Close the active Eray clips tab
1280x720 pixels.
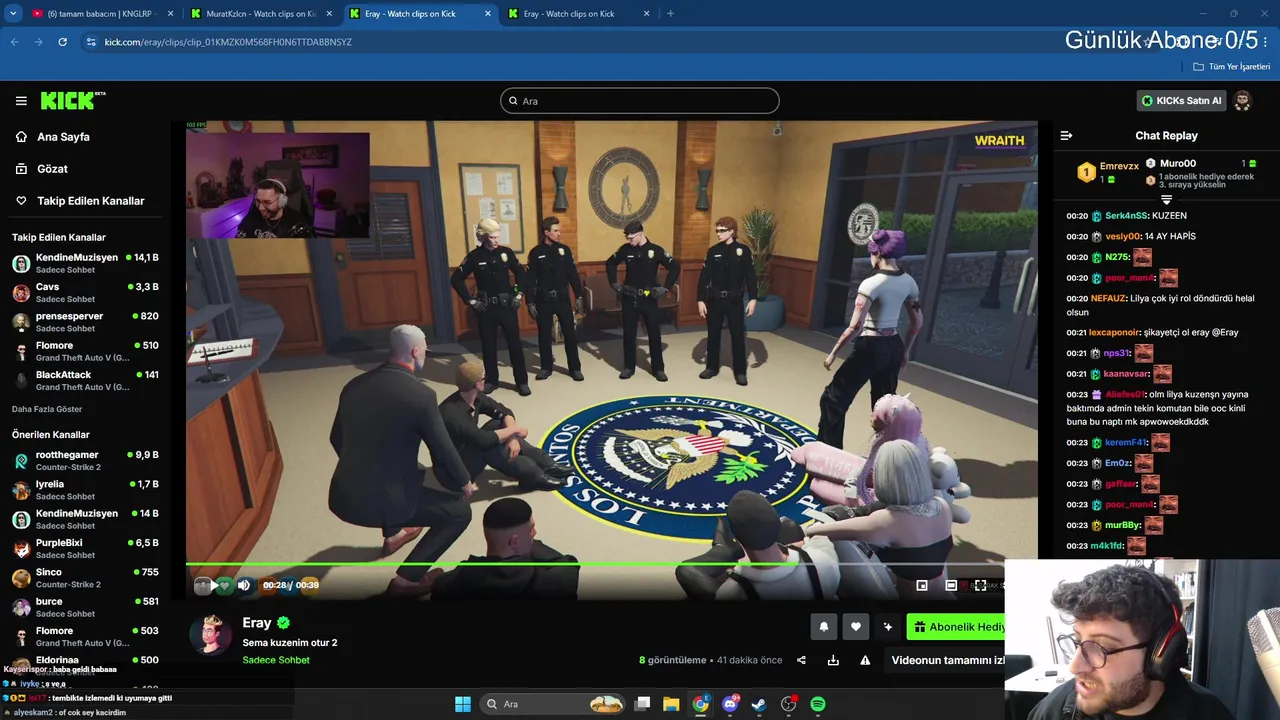488,14
